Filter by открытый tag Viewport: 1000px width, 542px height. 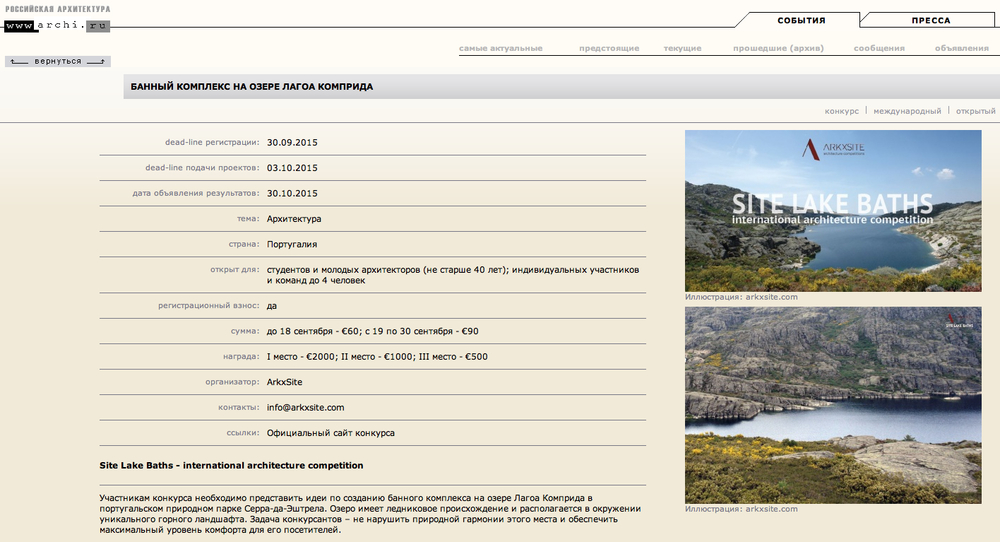[975, 111]
